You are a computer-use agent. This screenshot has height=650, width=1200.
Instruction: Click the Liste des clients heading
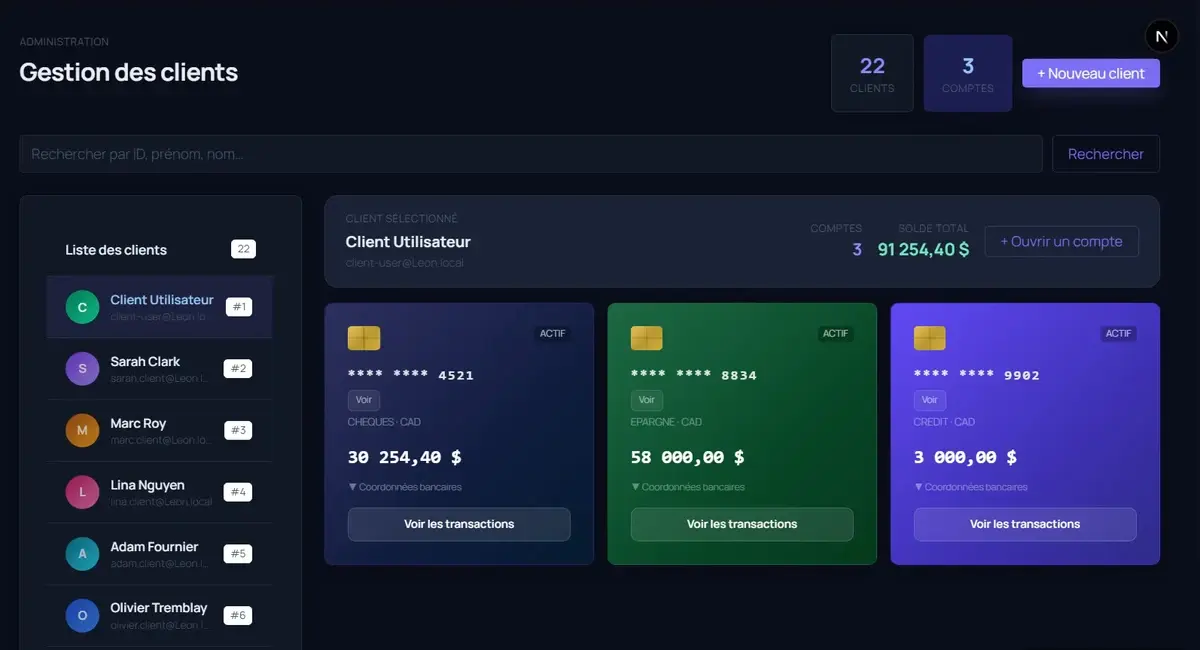tap(116, 250)
